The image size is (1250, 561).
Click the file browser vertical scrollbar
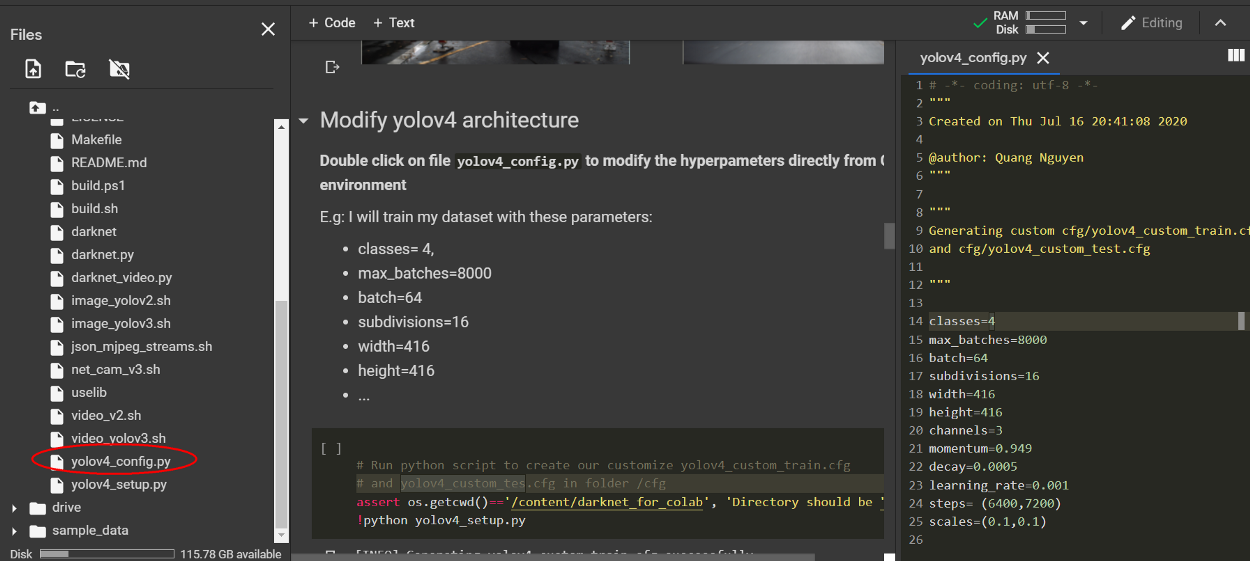click(x=281, y=415)
